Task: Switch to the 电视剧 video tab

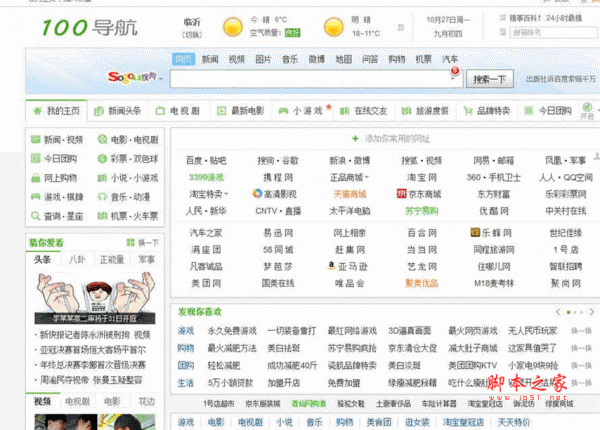Action: tap(77, 402)
